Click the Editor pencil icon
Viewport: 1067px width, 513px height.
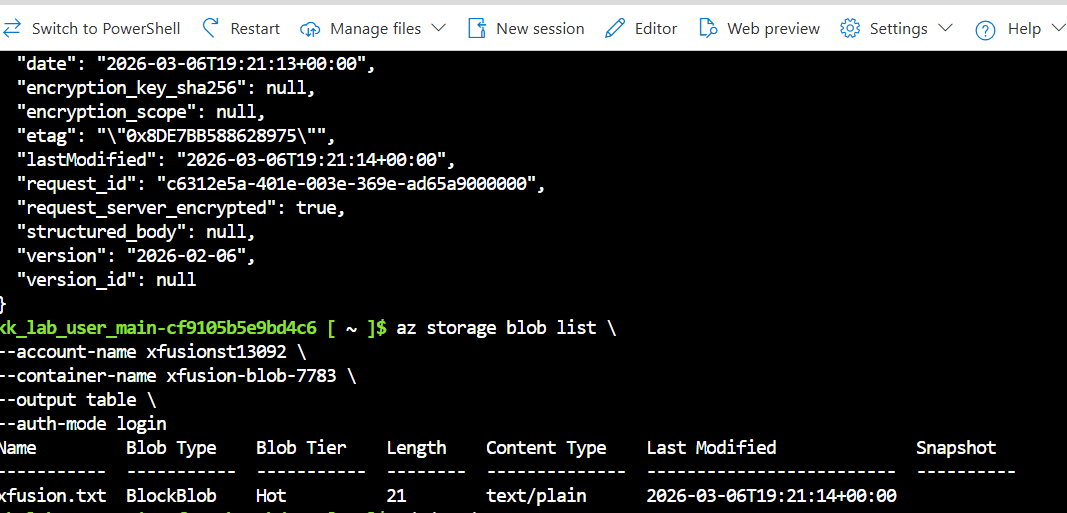click(616, 28)
